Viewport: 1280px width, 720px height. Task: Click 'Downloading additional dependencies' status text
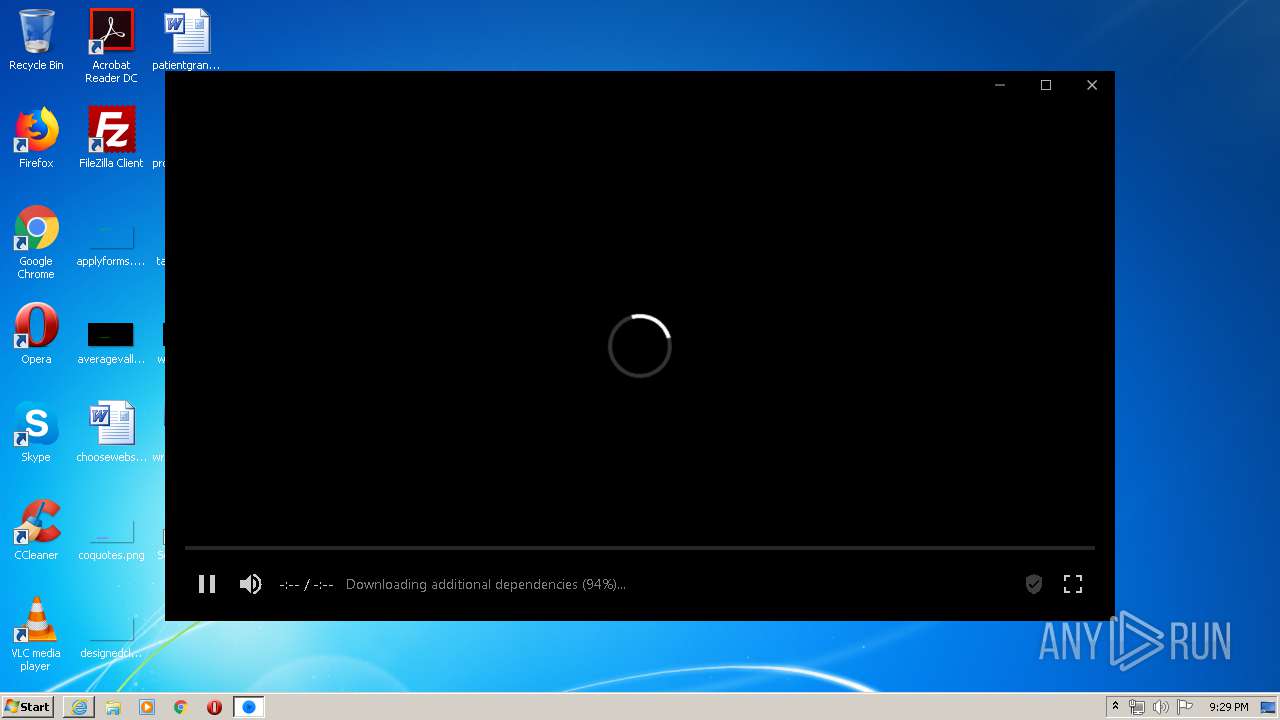[486, 584]
